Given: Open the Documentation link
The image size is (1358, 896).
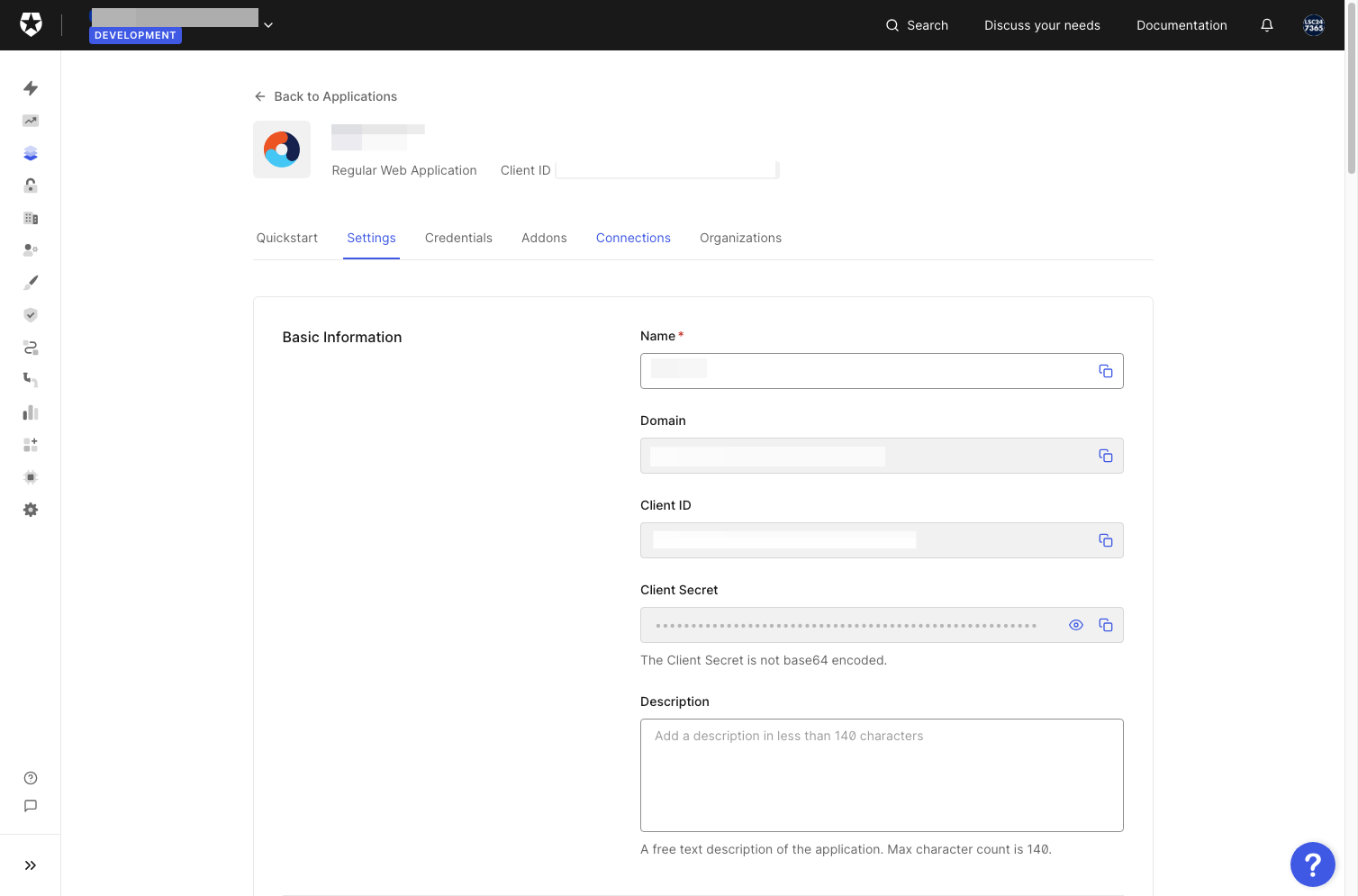Looking at the screenshot, I should point(1181,25).
